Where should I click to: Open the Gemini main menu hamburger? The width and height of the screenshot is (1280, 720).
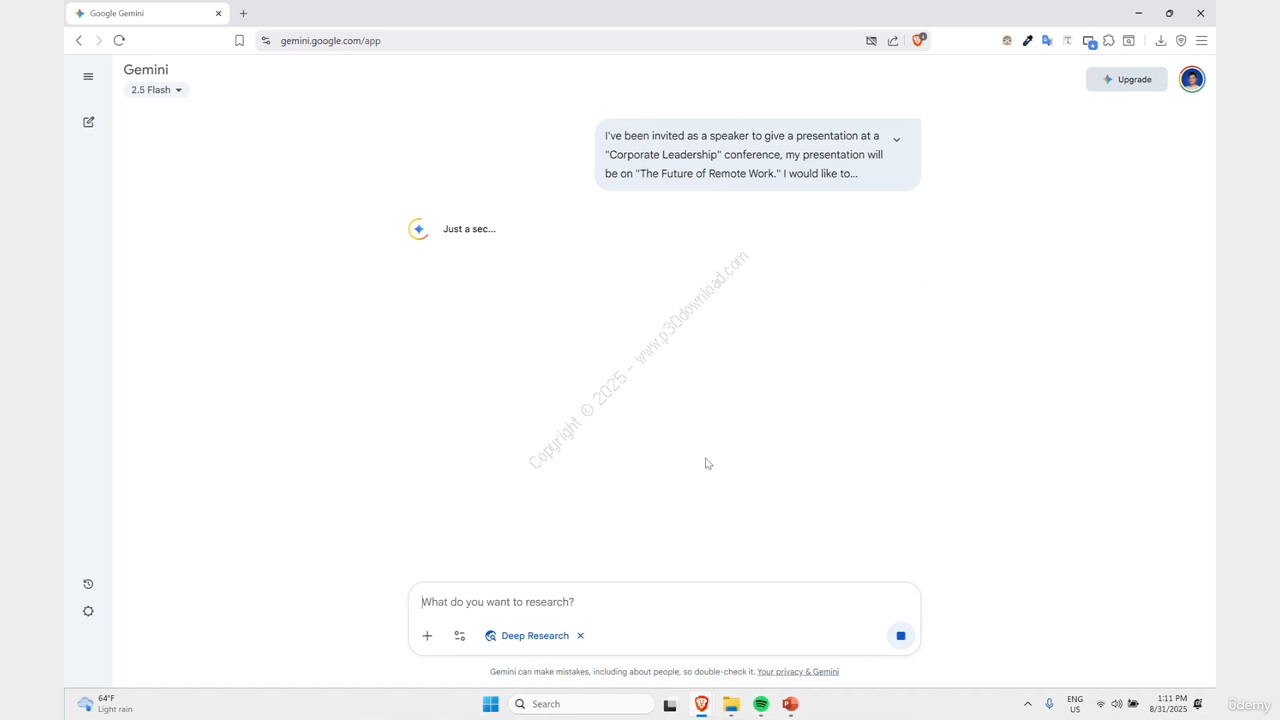[88, 77]
